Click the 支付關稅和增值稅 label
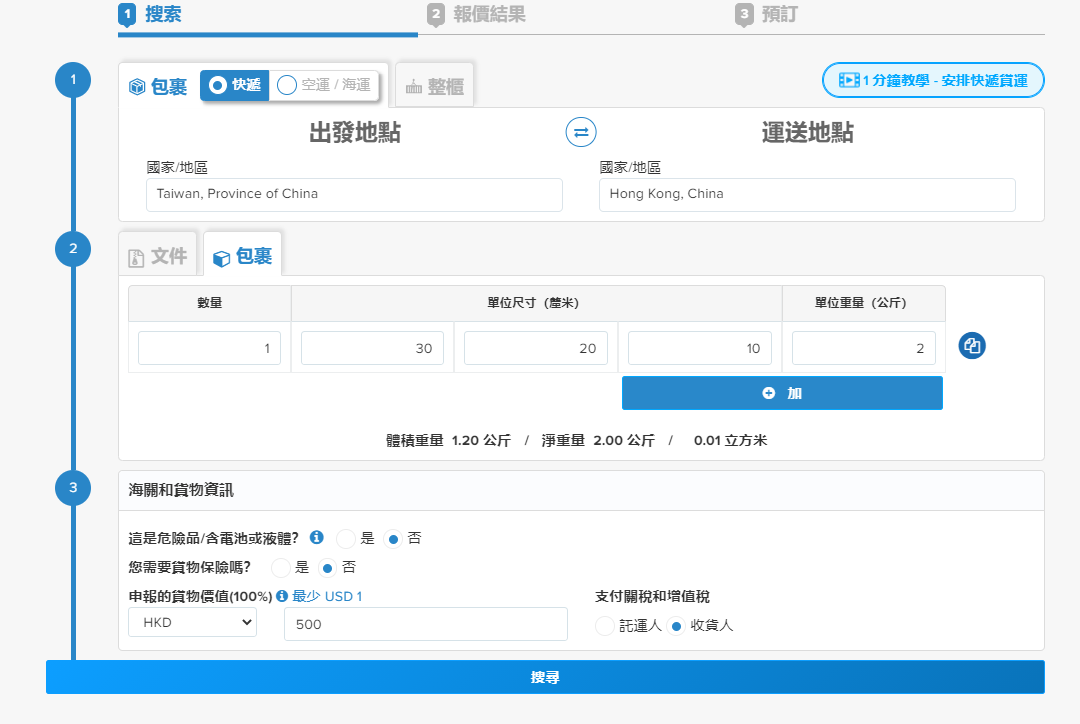This screenshot has width=1080, height=724. pos(652,596)
